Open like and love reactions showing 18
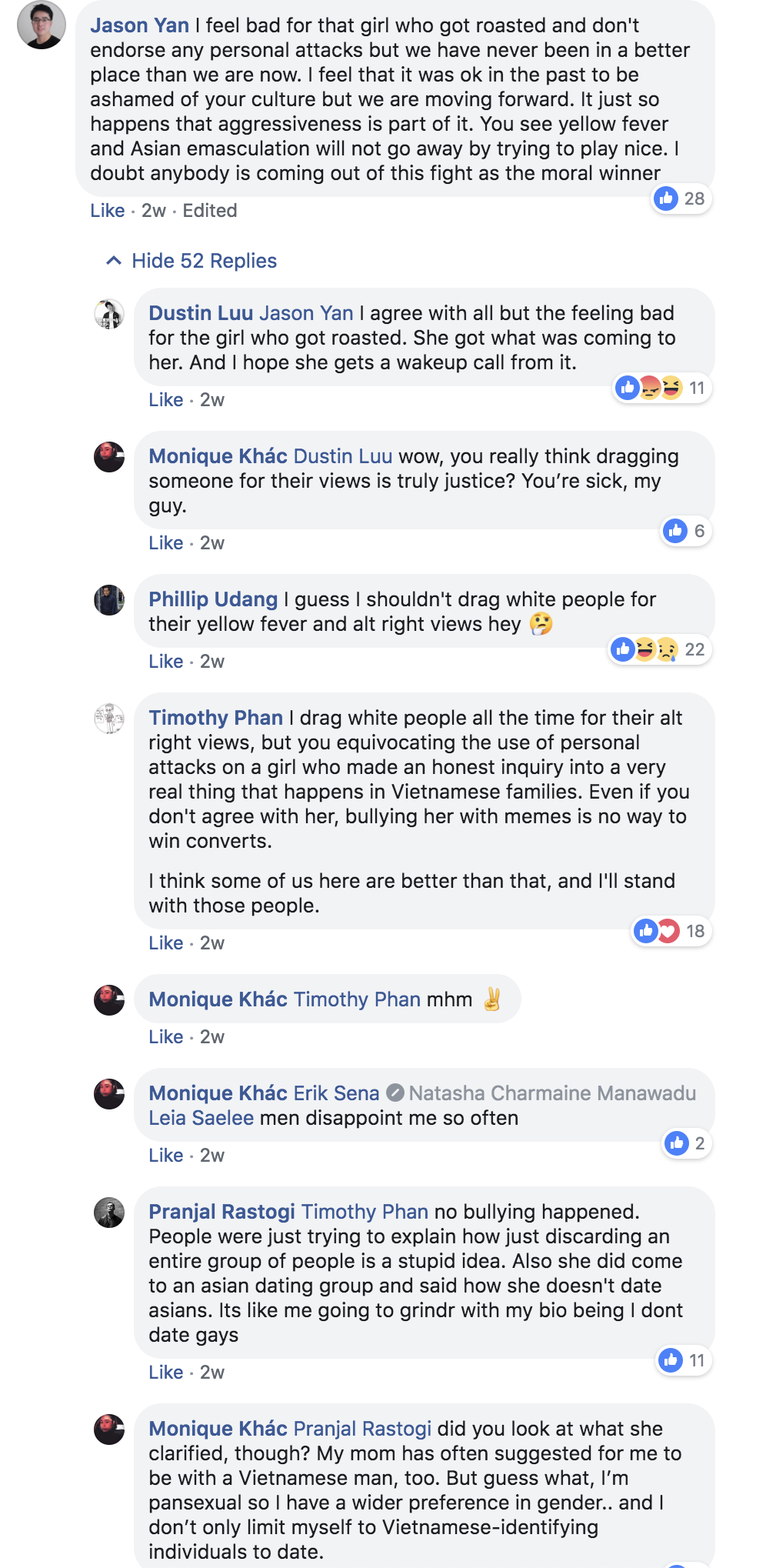This screenshot has height=1568, width=766. [x=671, y=931]
